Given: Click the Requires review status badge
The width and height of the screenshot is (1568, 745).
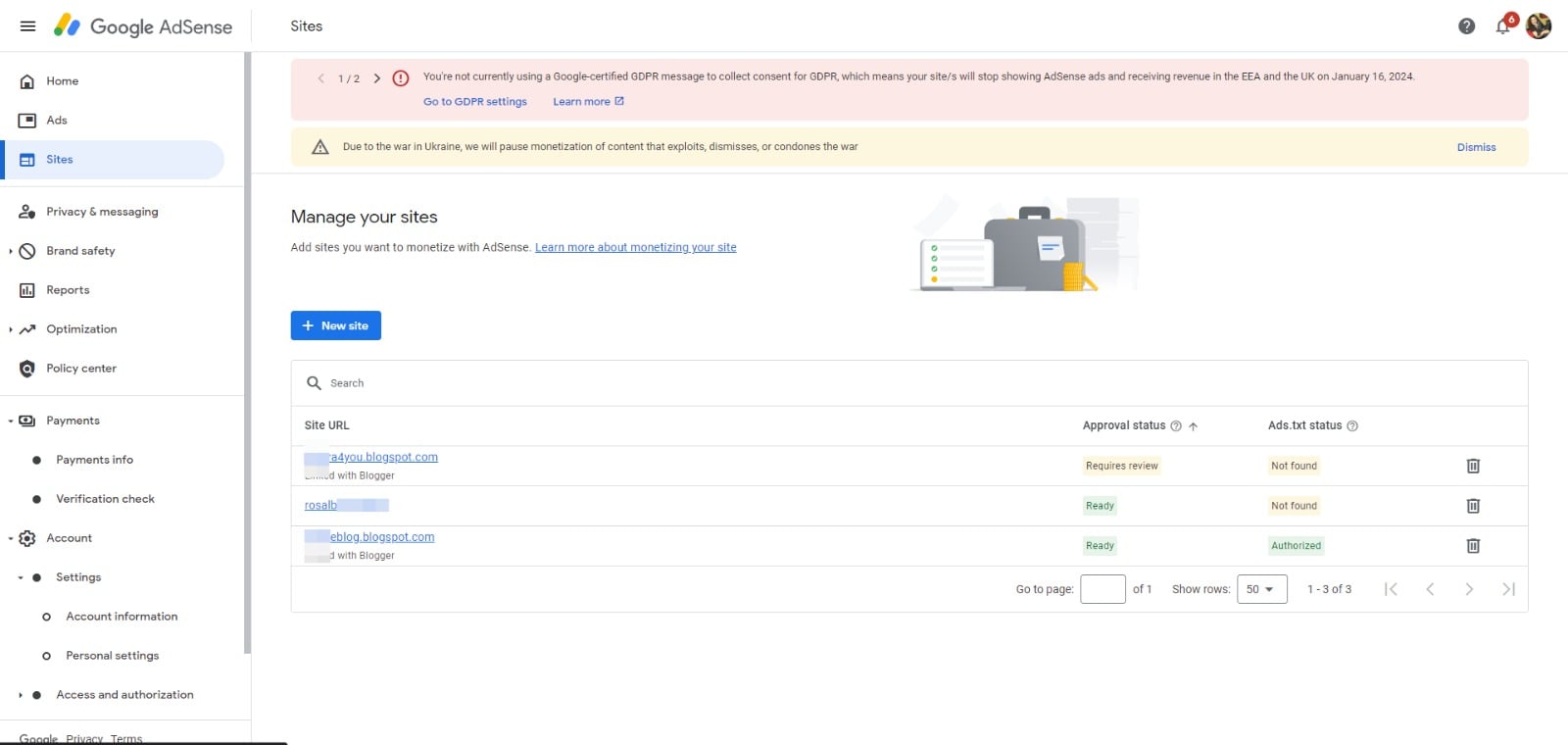Looking at the screenshot, I should pos(1122,467).
